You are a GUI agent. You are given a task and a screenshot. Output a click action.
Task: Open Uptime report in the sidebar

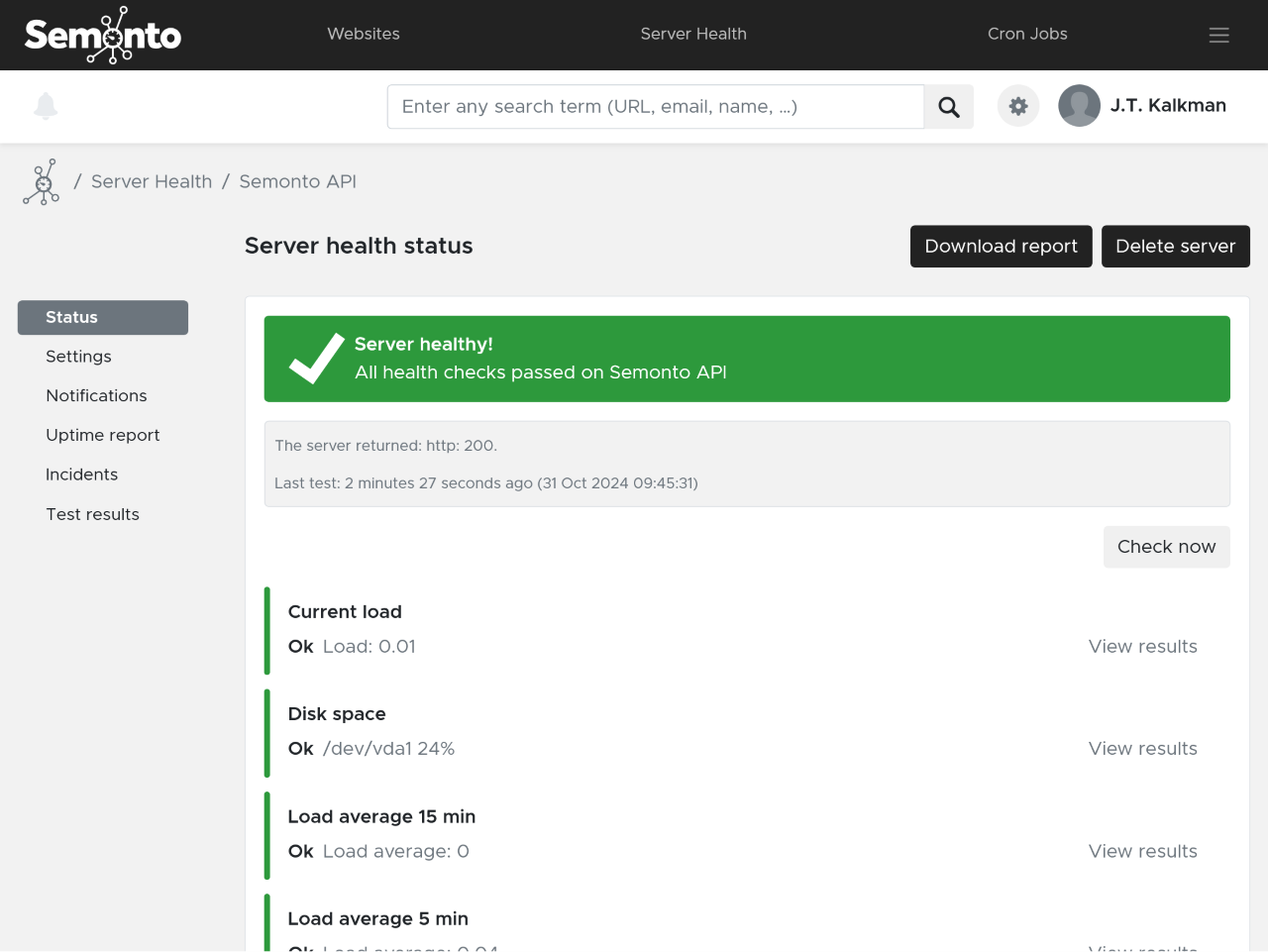point(103,435)
